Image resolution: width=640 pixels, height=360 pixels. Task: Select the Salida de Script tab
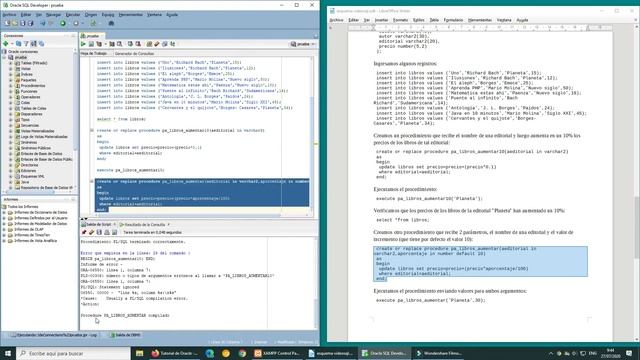(98, 224)
